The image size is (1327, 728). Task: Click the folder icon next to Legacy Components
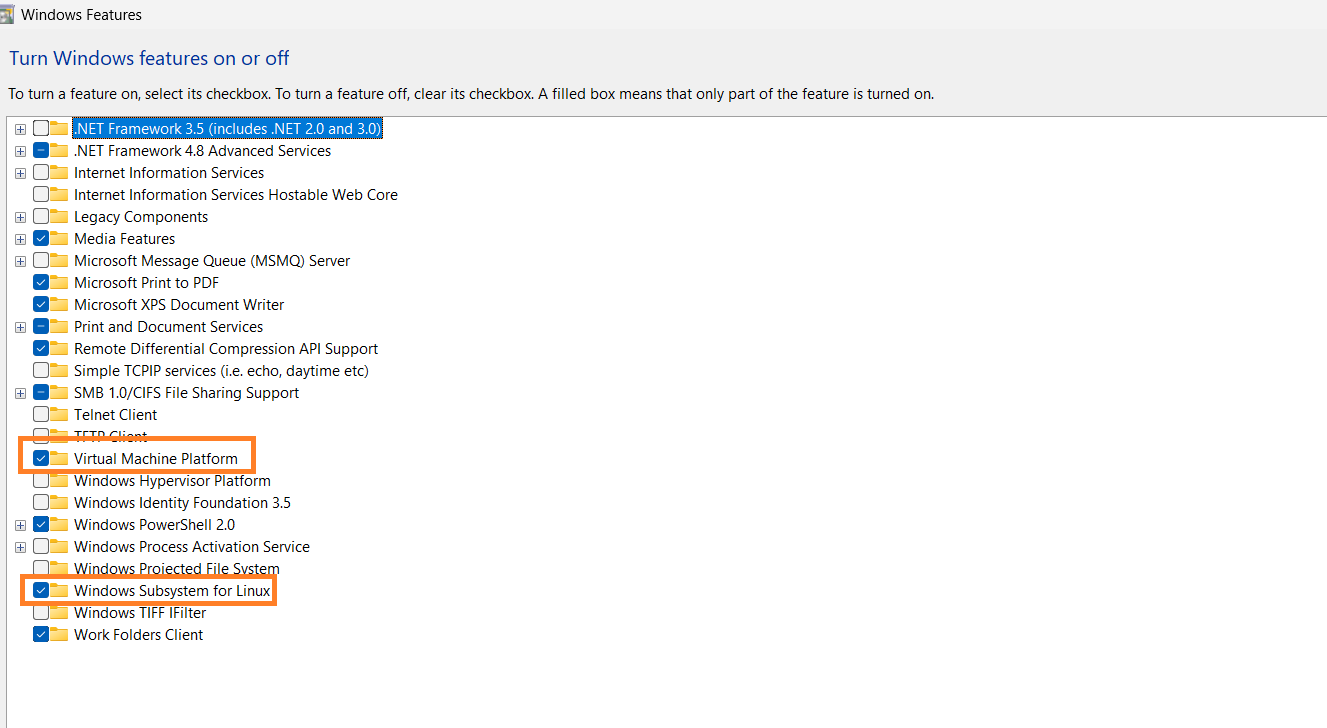(59, 216)
